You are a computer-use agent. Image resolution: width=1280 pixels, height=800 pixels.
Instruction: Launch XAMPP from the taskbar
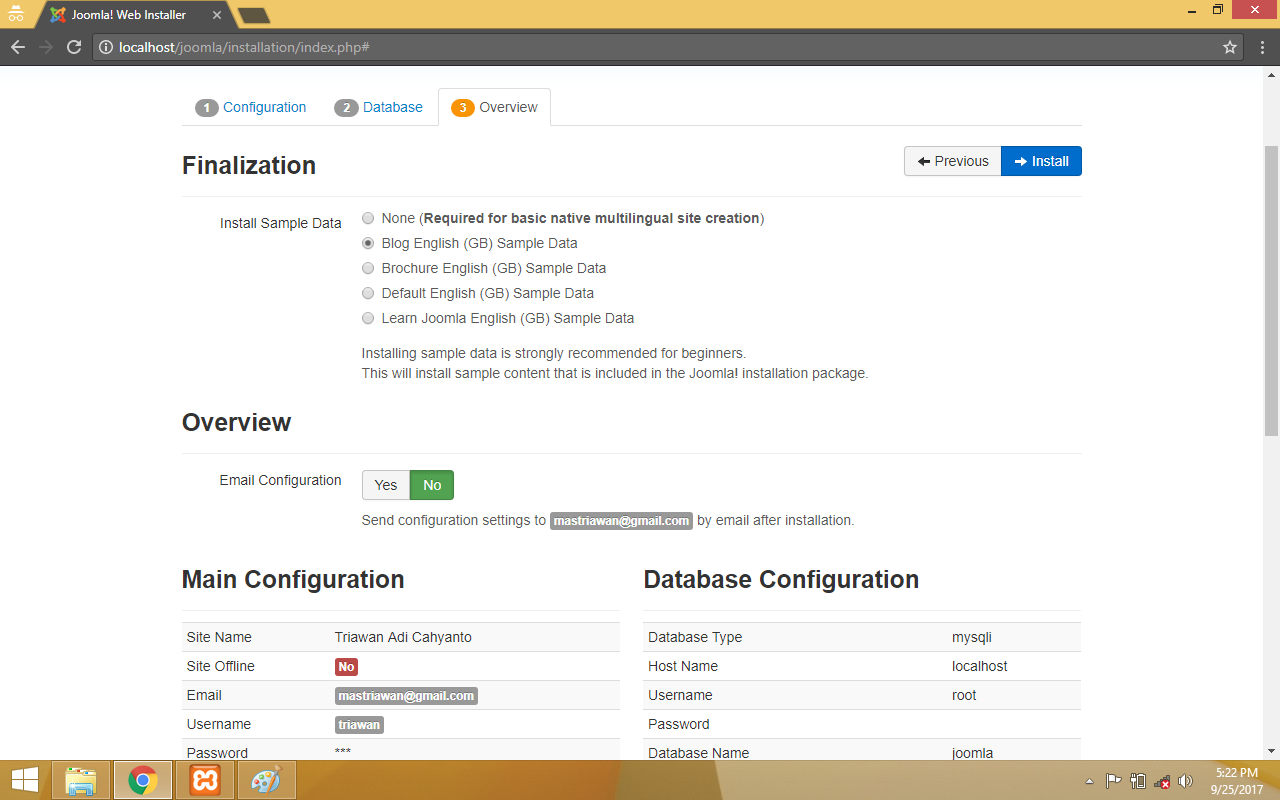[x=205, y=780]
